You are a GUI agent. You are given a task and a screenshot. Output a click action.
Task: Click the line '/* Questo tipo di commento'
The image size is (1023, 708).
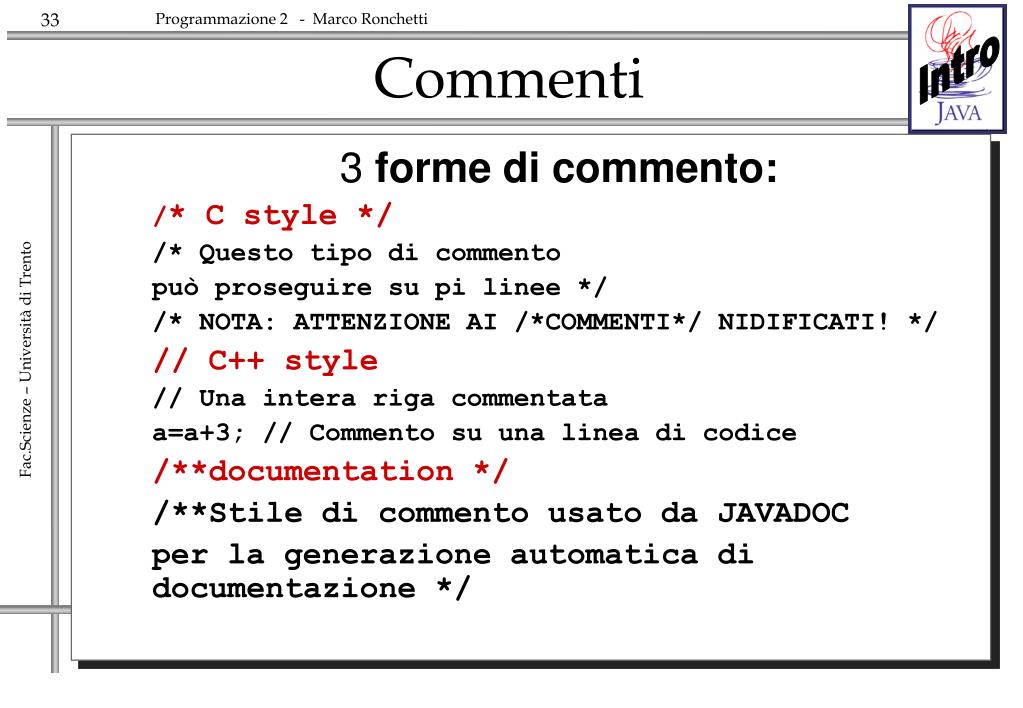coord(356,253)
